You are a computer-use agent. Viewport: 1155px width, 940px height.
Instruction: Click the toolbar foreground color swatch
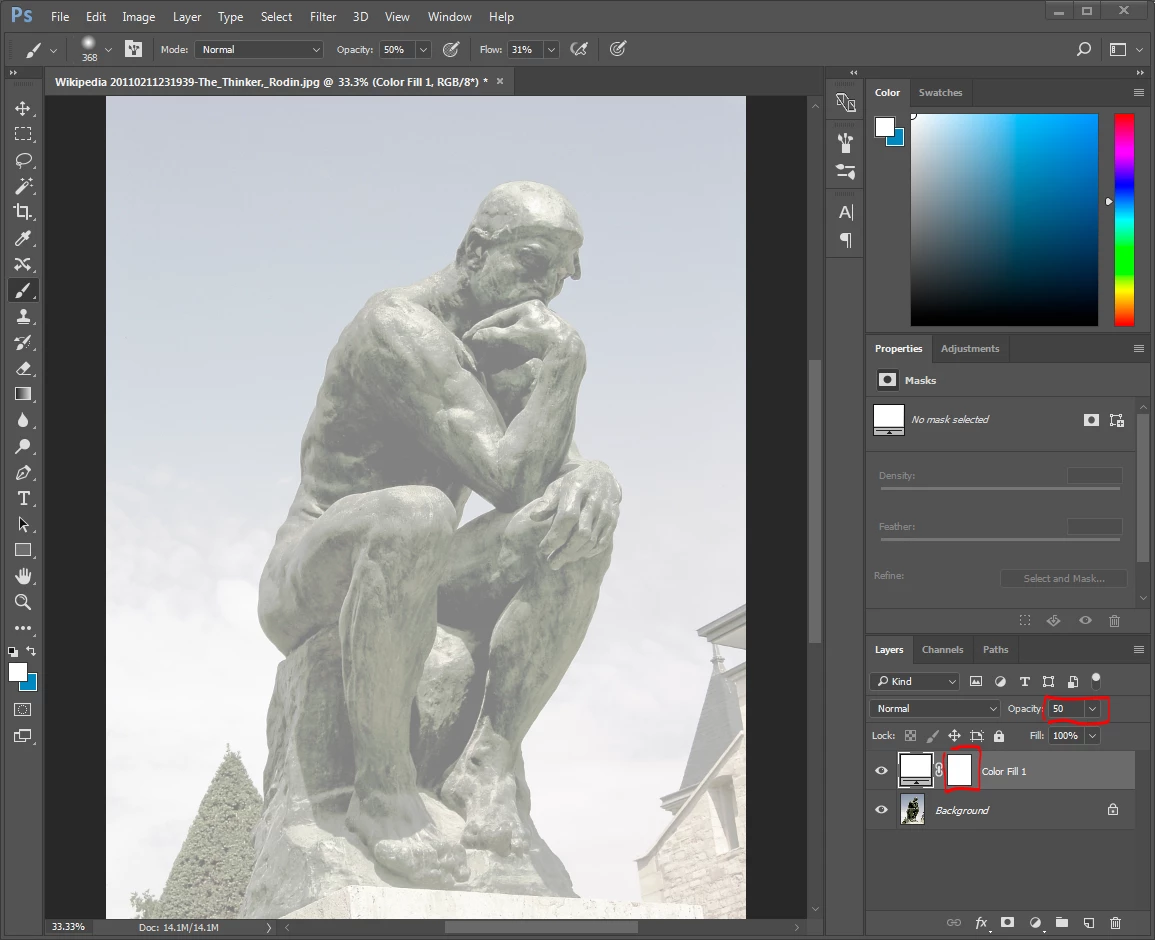click(17, 672)
